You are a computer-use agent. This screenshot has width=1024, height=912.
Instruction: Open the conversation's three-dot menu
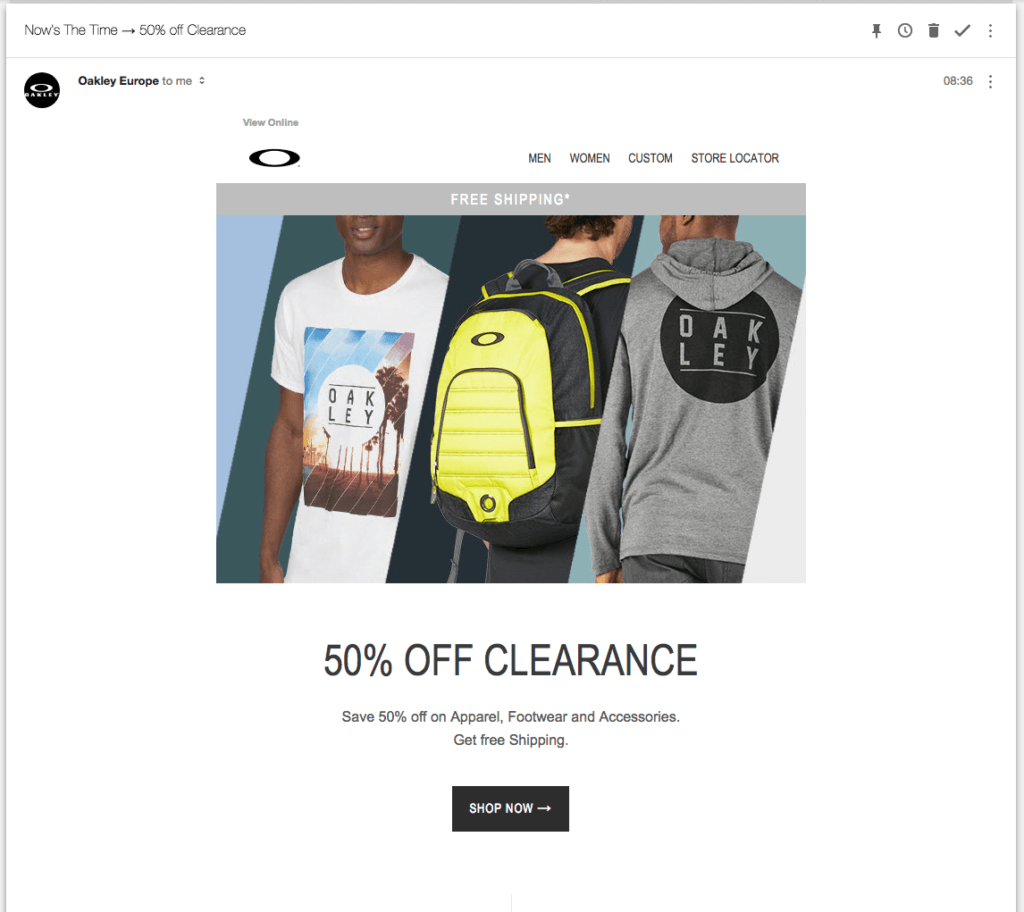(990, 31)
